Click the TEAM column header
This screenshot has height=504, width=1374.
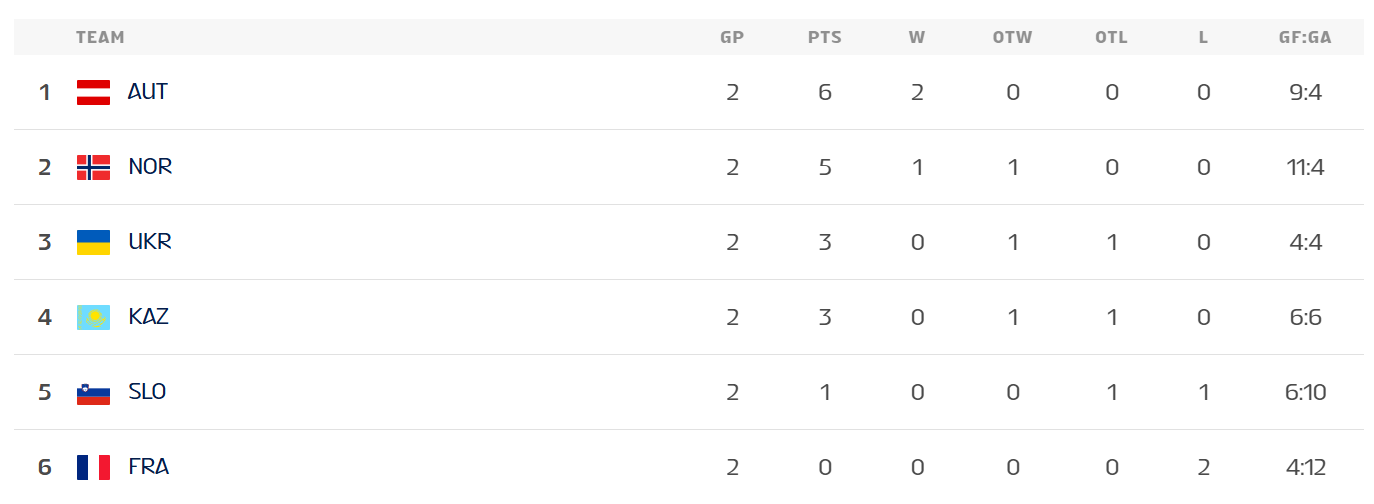[100, 38]
